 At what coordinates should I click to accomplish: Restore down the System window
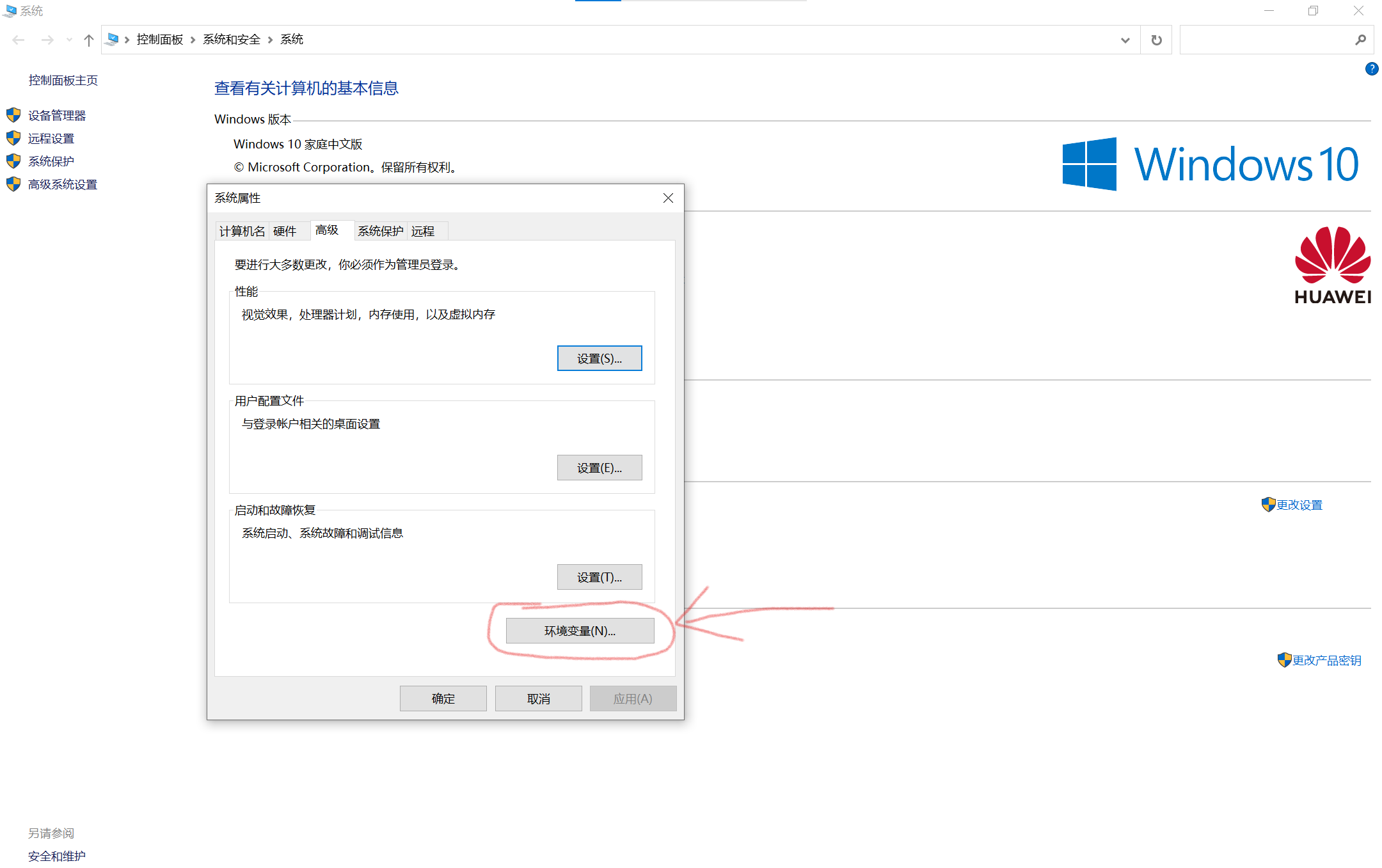1313,11
